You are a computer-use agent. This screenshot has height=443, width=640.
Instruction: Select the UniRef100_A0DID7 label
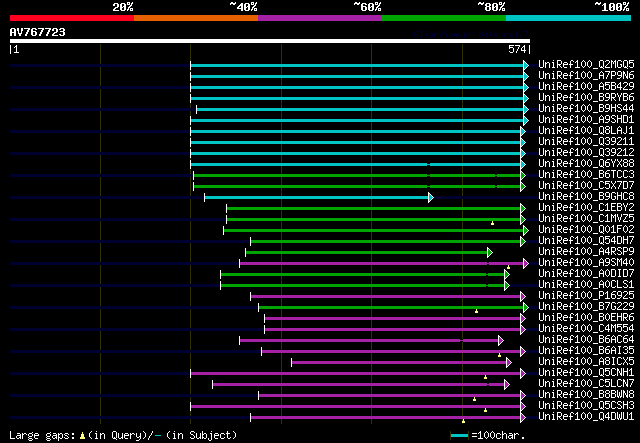click(x=586, y=274)
